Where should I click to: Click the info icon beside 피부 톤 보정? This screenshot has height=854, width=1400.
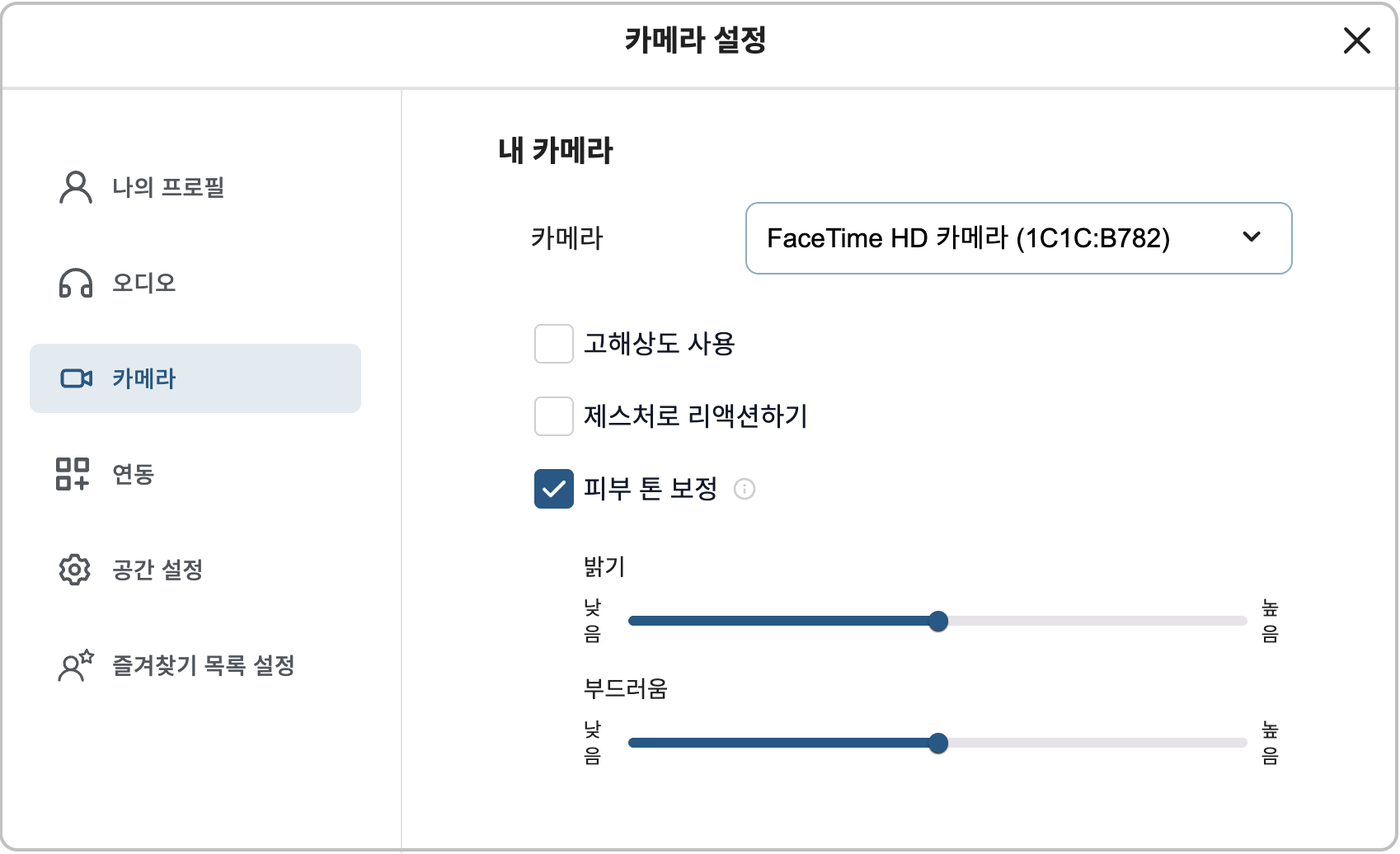click(746, 490)
